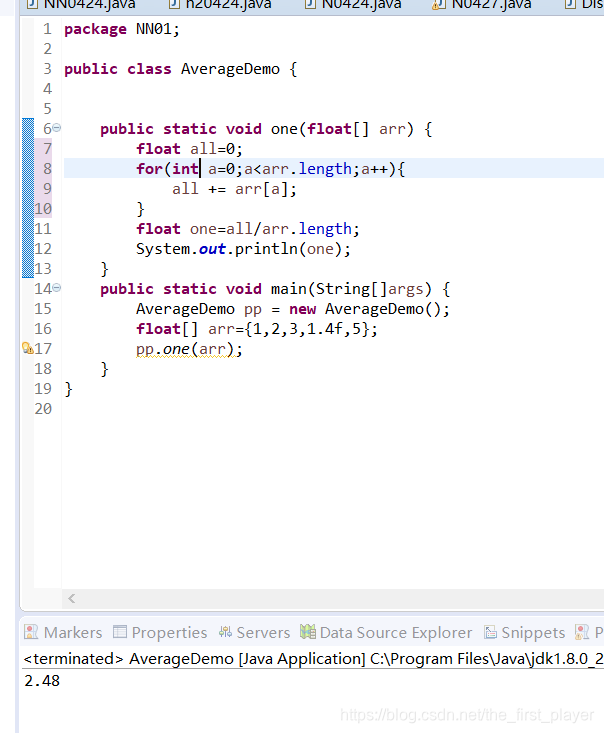Open the Markers view tab
This screenshot has width=604, height=733.
click(63, 632)
